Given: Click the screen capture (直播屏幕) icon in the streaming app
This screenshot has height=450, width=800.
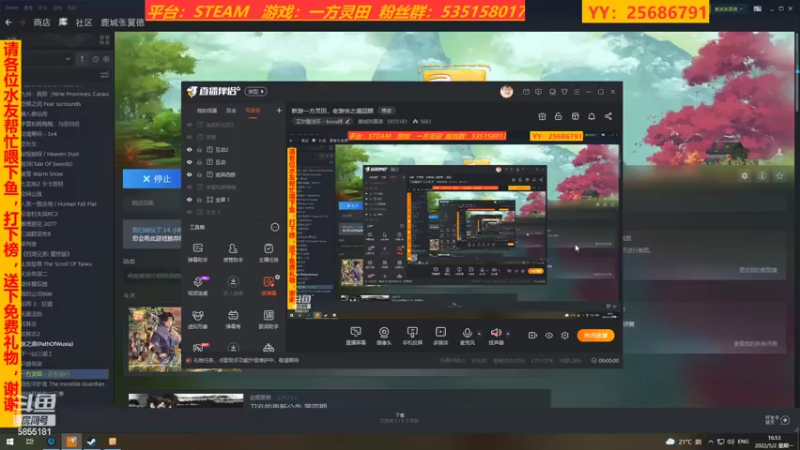Looking at the screenshot, I should click(356, 336).
